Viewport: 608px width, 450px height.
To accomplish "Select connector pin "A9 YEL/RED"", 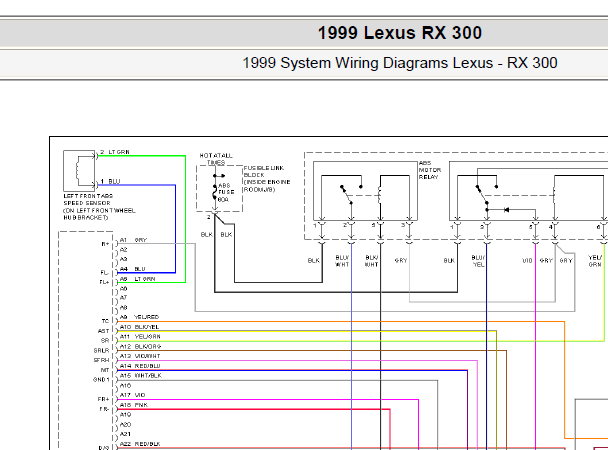I will point(139,317).
